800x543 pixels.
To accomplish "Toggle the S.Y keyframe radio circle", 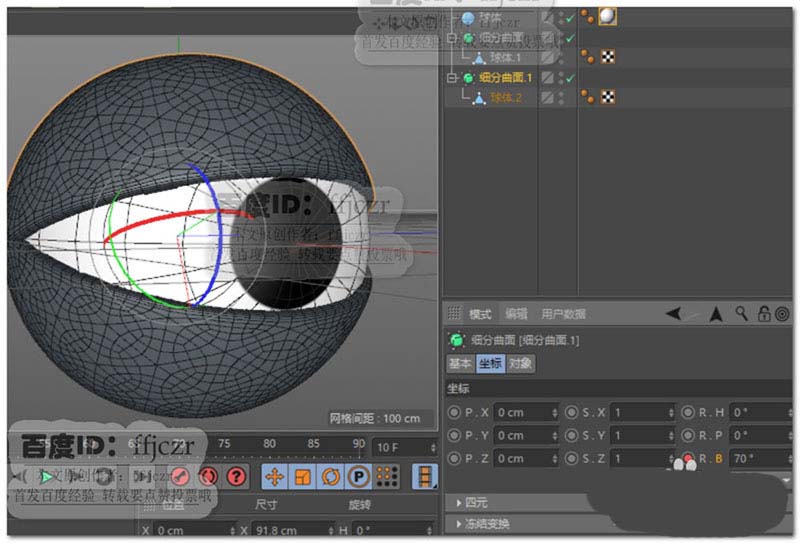I will click(572, 435).
